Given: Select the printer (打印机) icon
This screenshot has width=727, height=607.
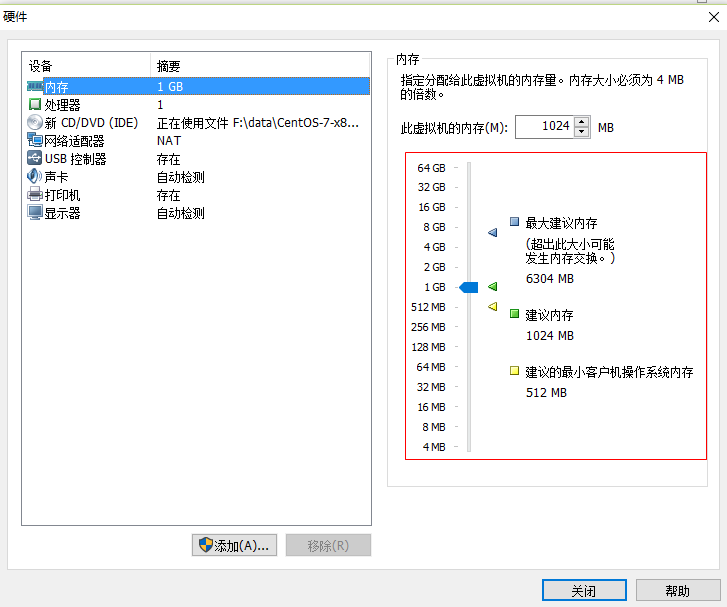Looking at the screenshot, I should point(35,195).
